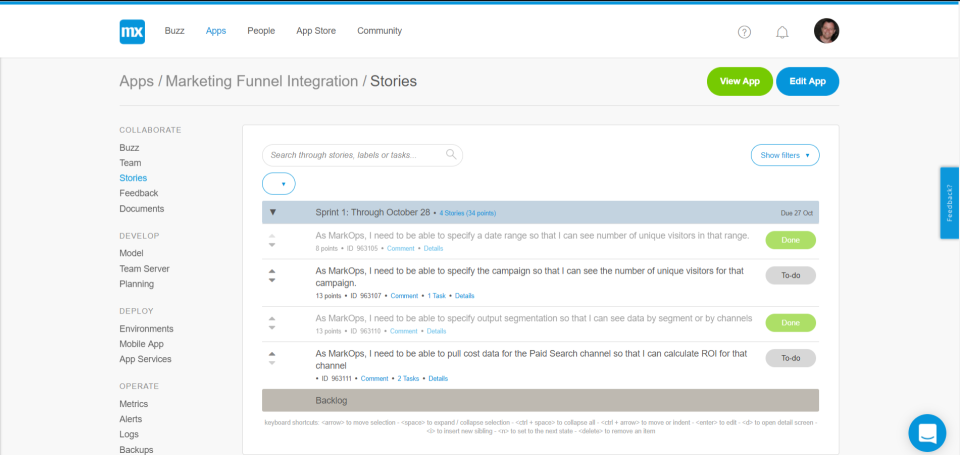The width and height of the screenshot is (960, 455).
Task: Collapse the Sprint 1 section triangle
Action: pos(273,212)
